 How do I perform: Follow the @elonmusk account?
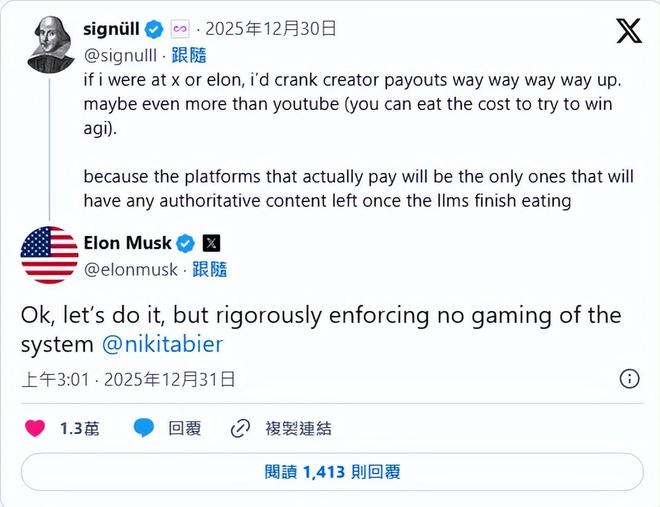click(211, 269)
